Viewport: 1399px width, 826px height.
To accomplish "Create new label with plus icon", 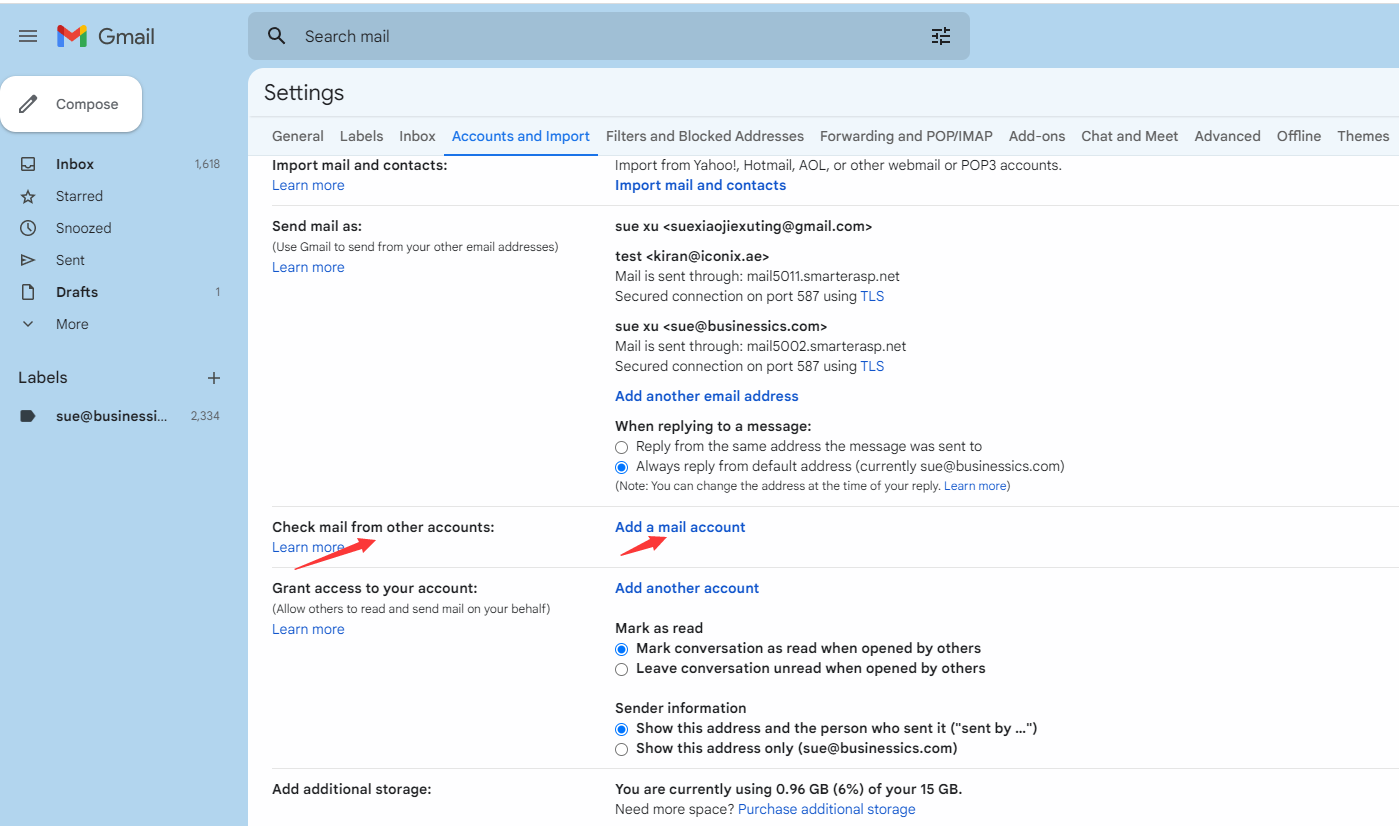I will pos(213,378).
